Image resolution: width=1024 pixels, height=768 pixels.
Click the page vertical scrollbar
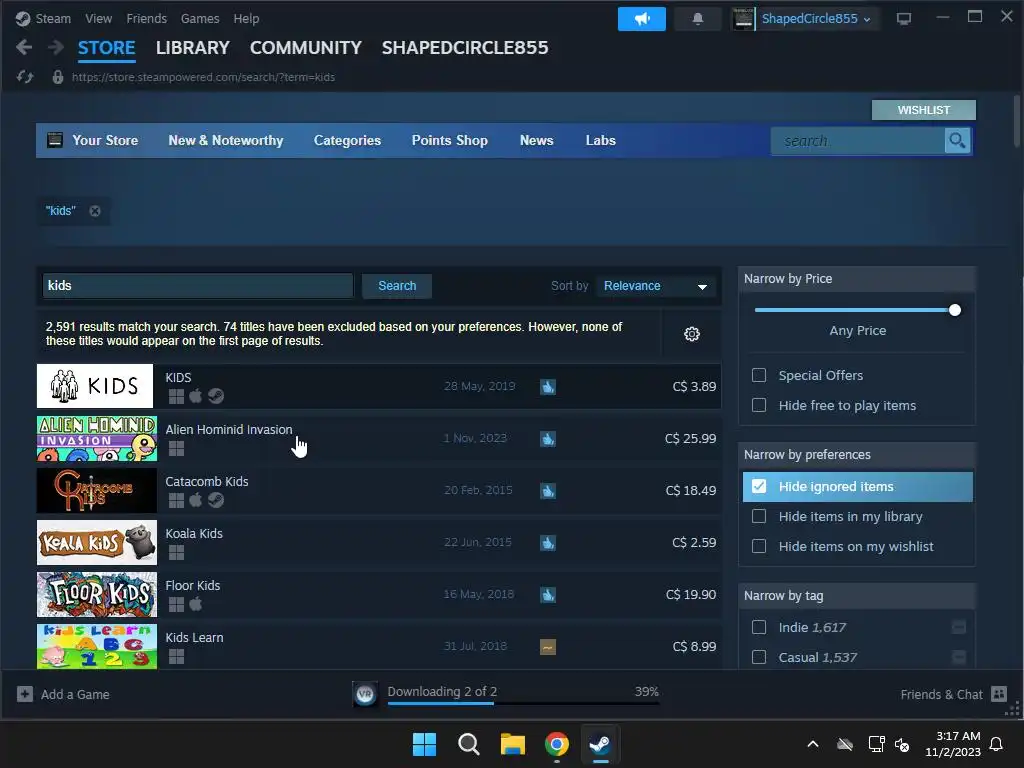(1017, 121)
